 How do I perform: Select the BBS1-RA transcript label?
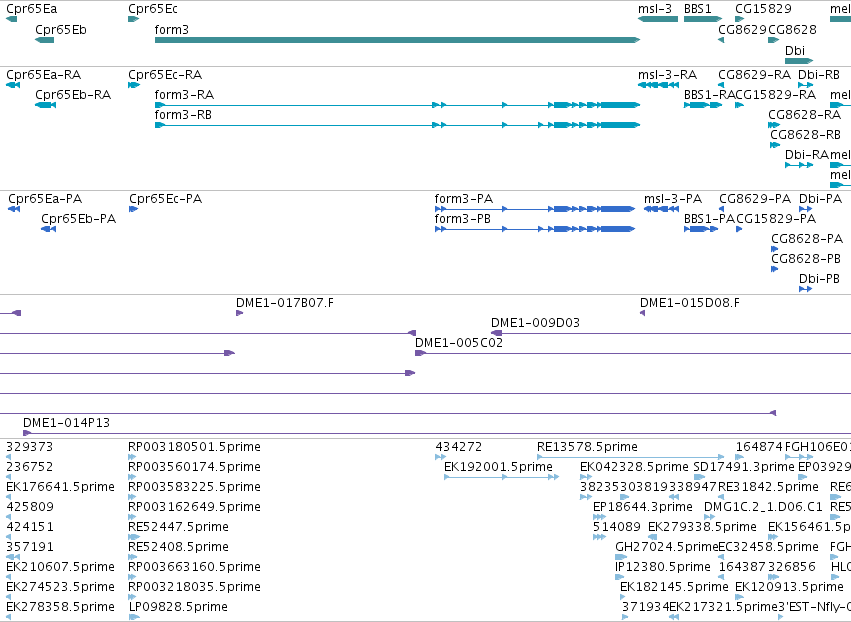[x=709, y=94]
